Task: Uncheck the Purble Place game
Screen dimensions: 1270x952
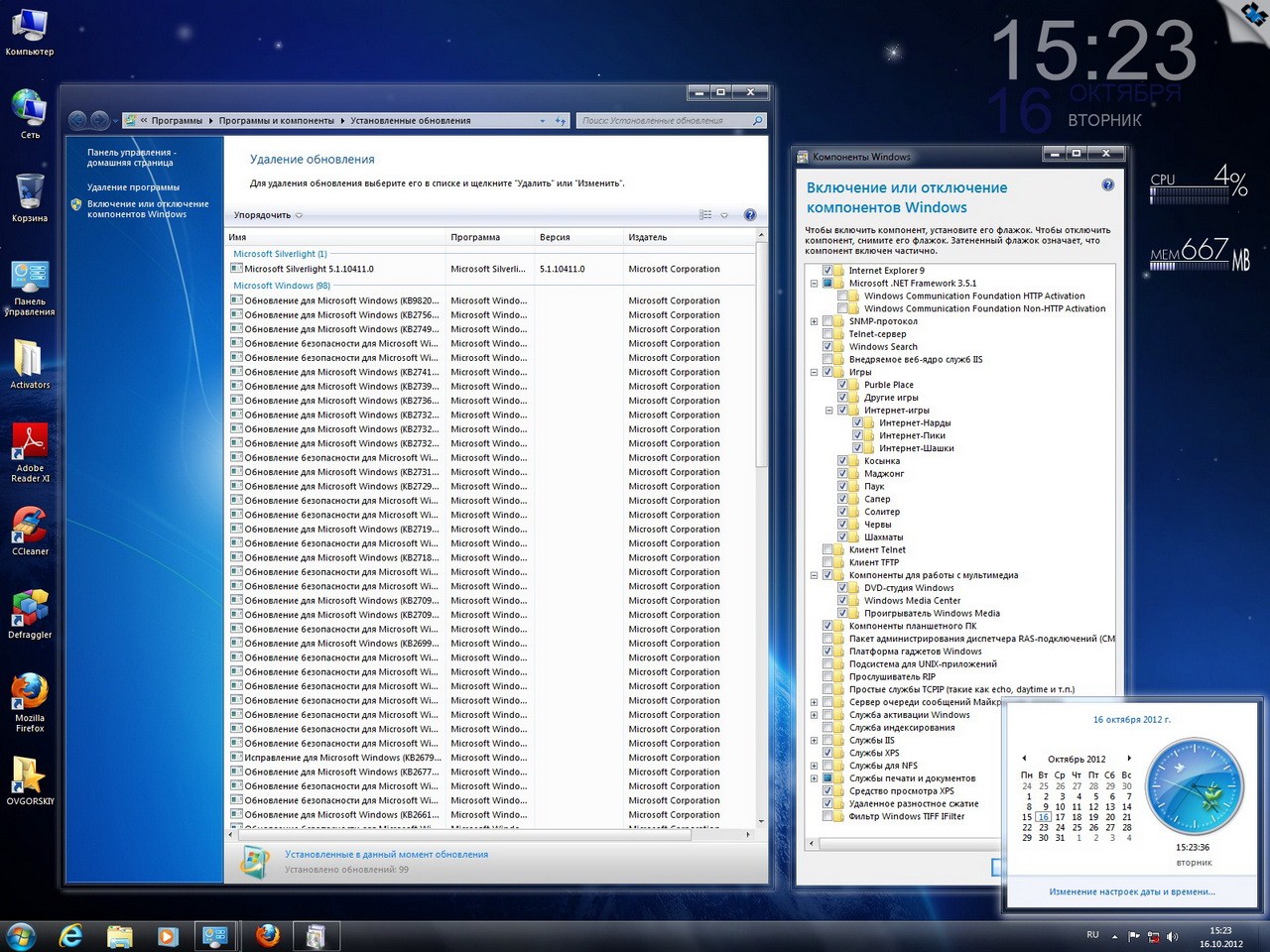Action: (x=842, y=385)
